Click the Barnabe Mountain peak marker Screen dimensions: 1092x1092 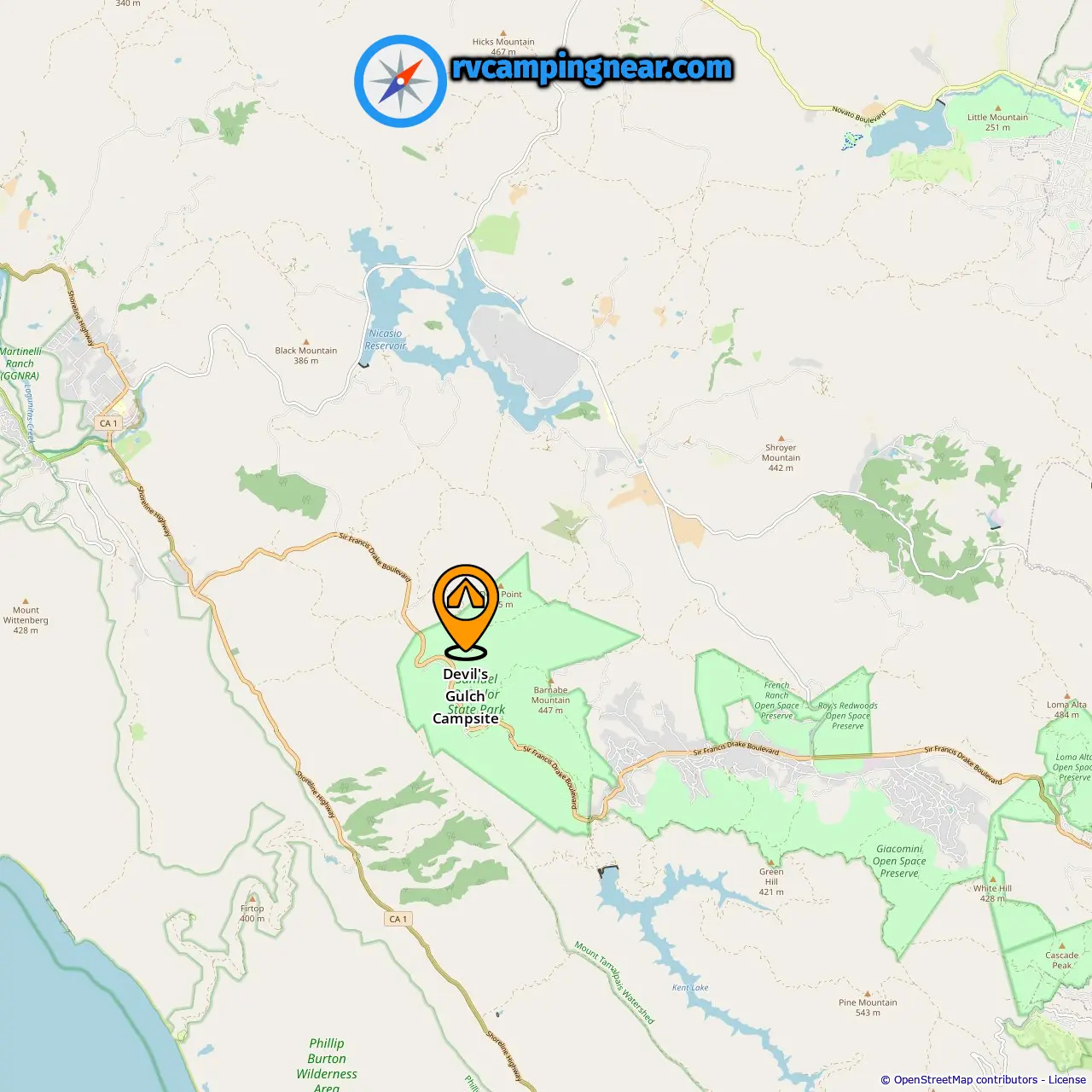click(550, 681)
